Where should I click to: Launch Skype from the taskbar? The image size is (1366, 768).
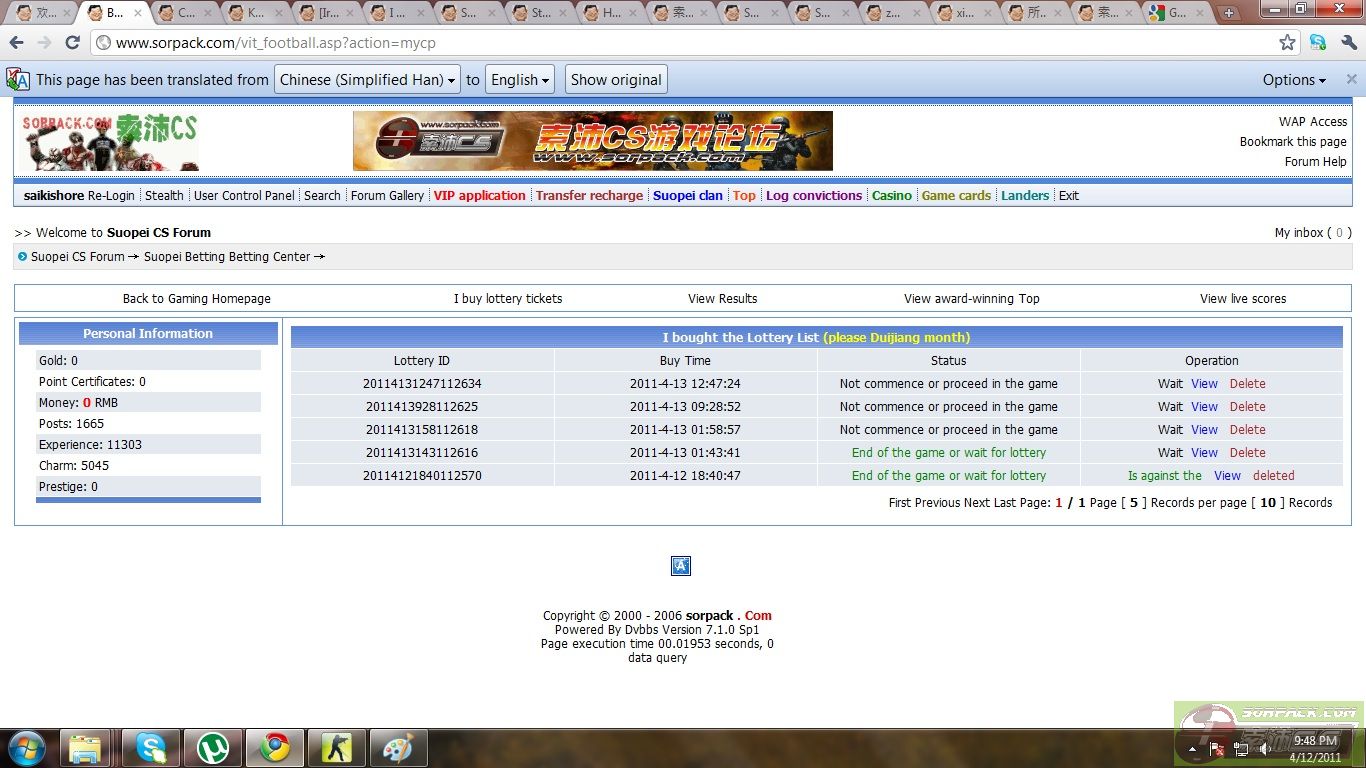coord(151,747)
